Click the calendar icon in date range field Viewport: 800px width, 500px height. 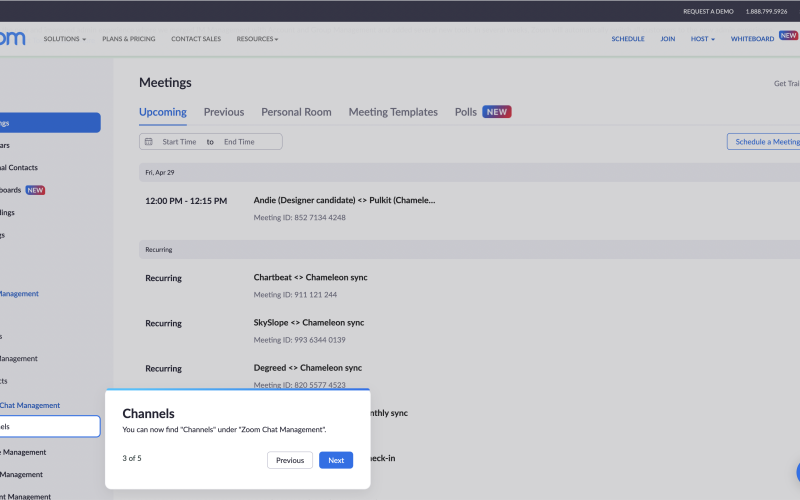click(x=149, y=142)
